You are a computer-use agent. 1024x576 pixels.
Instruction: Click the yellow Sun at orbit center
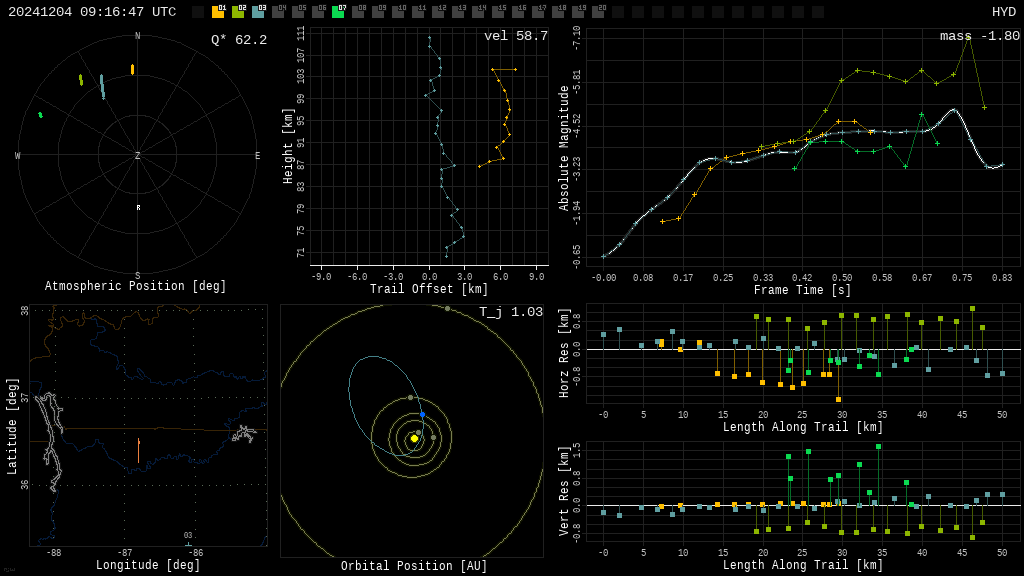point(414,438)
